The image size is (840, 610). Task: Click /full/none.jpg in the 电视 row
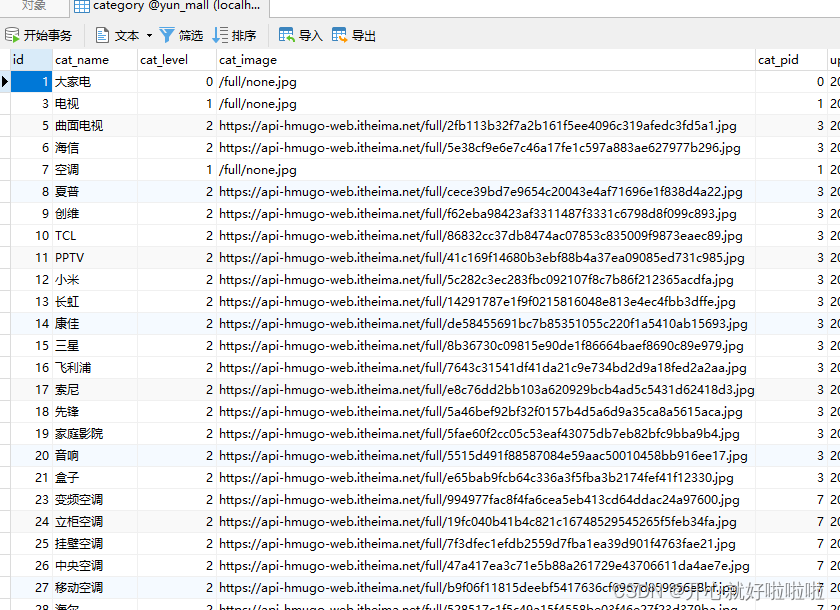tap(258, 103)
